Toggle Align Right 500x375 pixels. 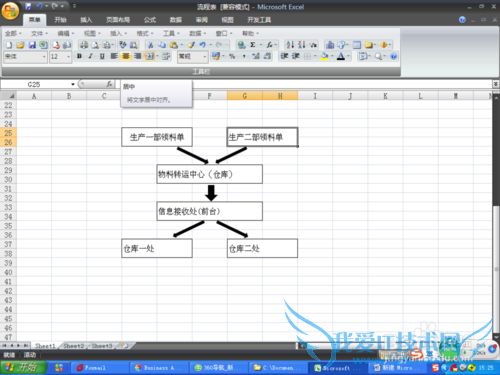[137, 56]
